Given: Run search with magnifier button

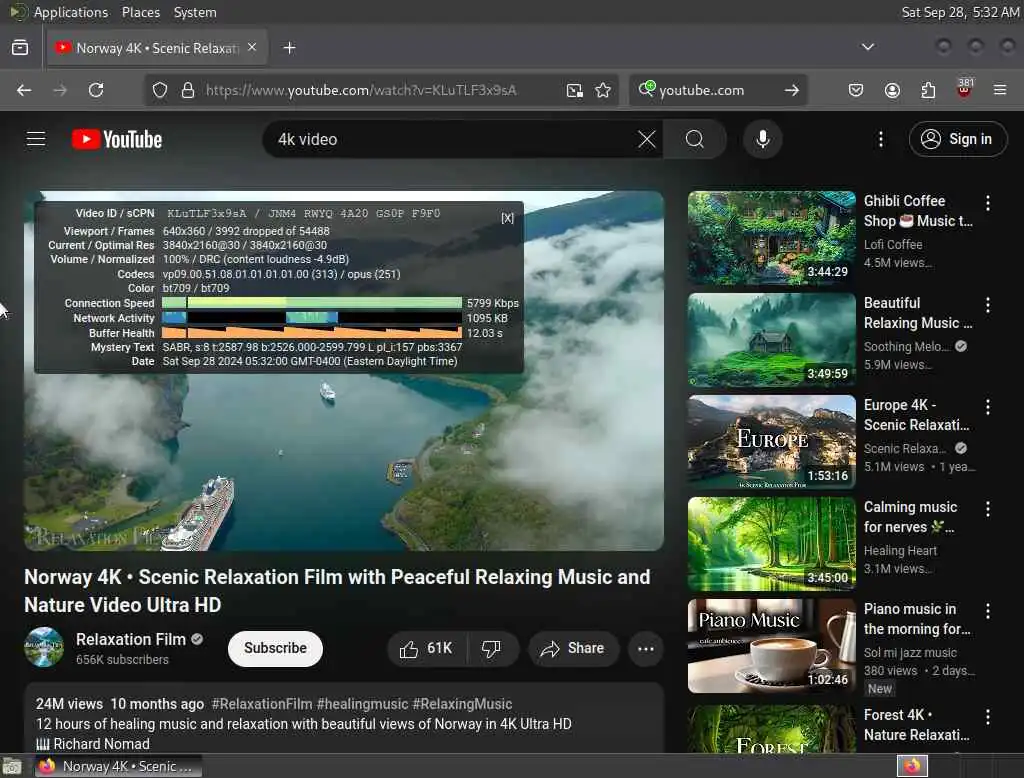Looking at the screenshot, I should (x=695, y=139).
